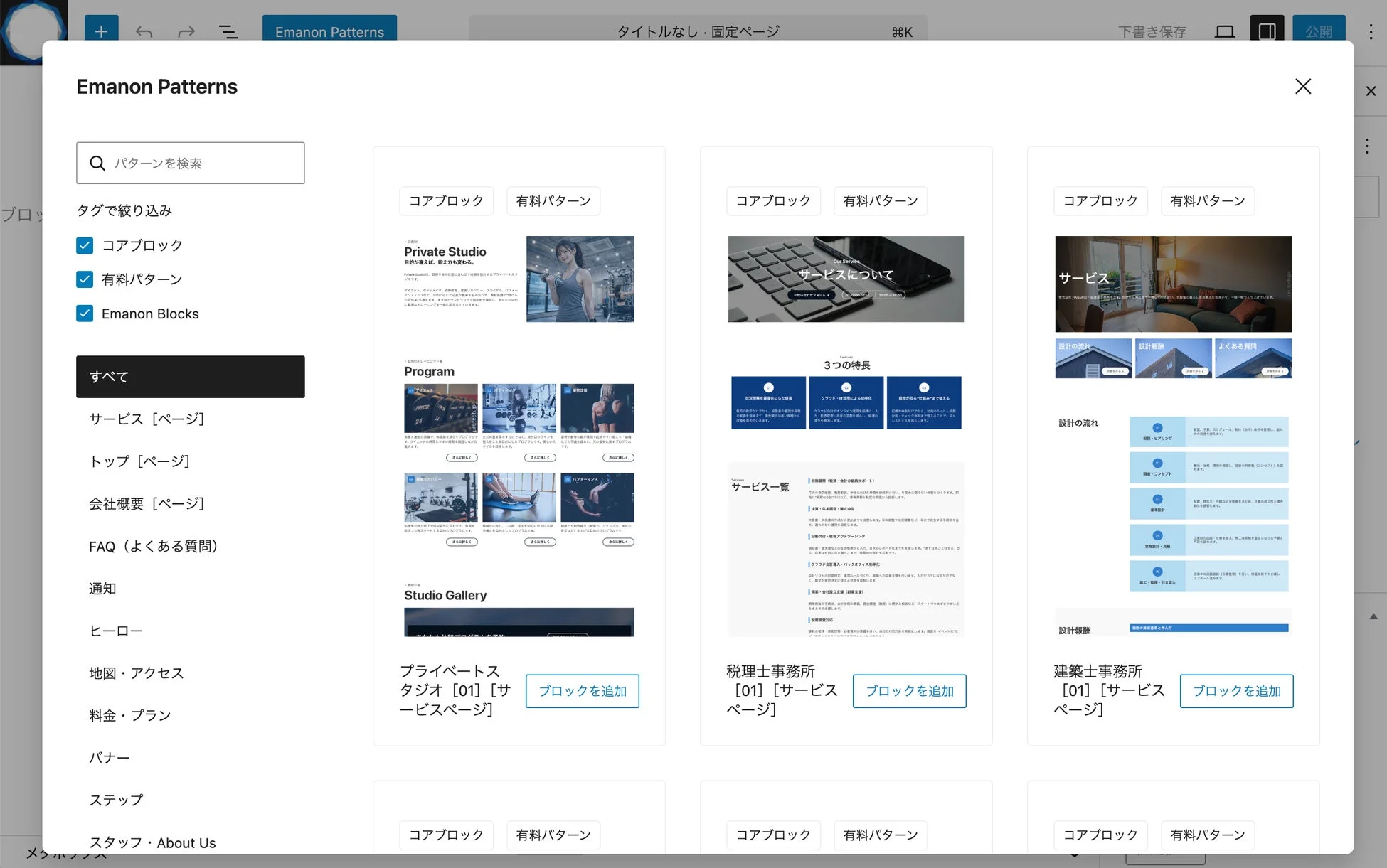Click the 公開 publish button
Viewport: 1387px width, 868px height.
click(1319, 31)
